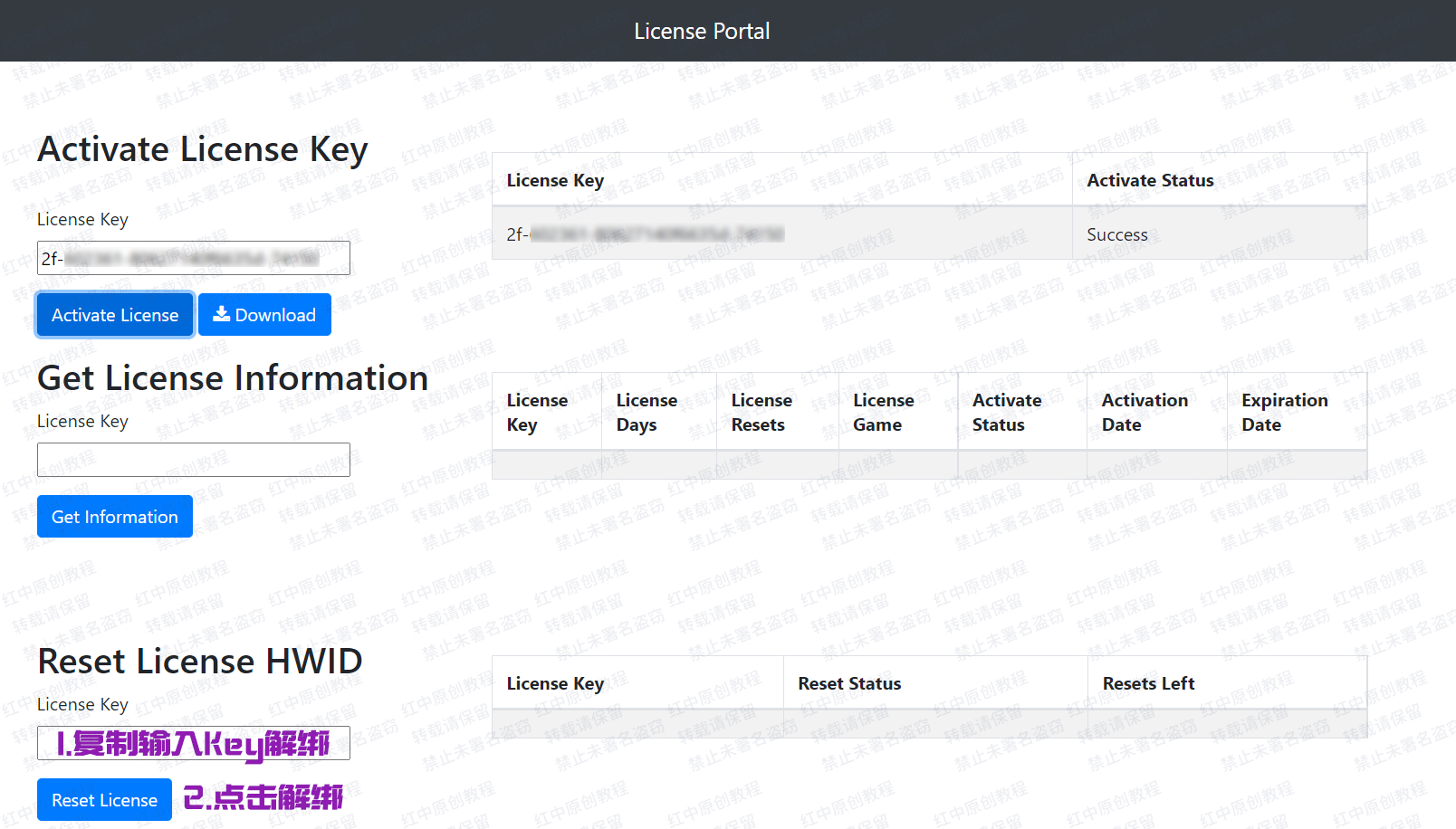Click the License Portal header title
The width and height of the screenshot is (1456, 829).
pos(702,31)
